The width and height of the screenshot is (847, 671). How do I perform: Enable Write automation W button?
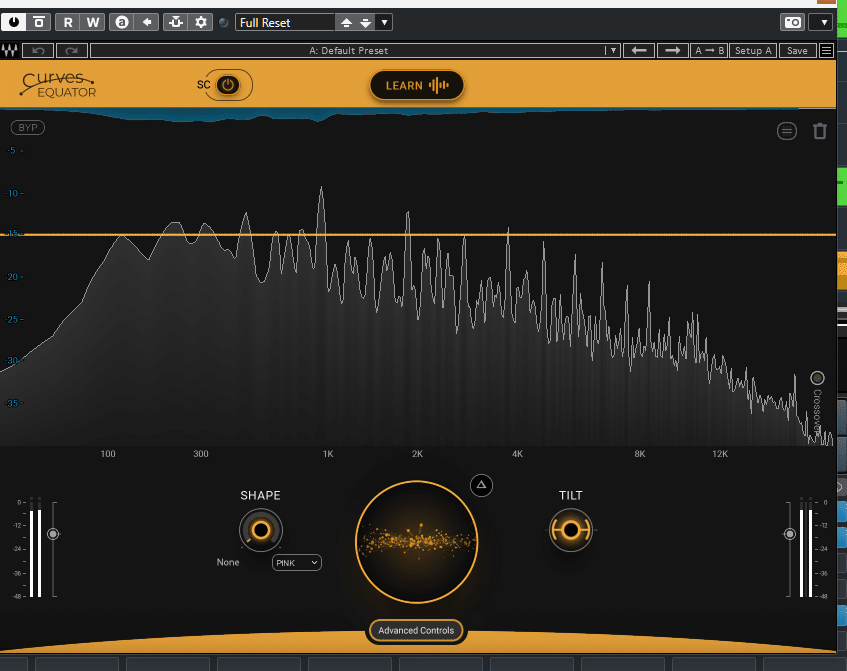[93, 22]
